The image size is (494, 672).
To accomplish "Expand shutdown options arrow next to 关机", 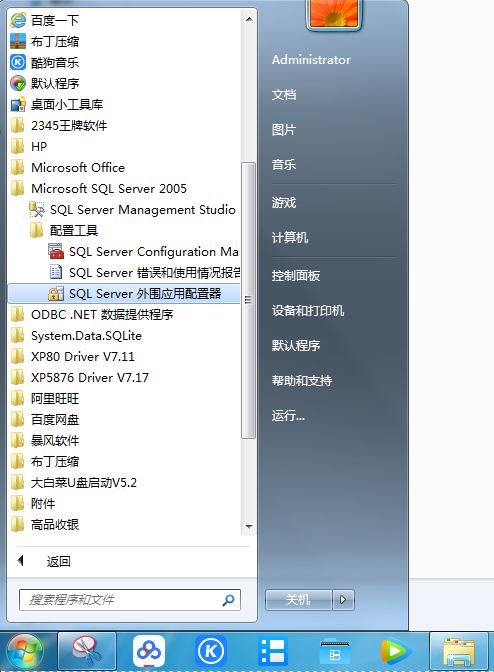I will (x=343, y=600).
